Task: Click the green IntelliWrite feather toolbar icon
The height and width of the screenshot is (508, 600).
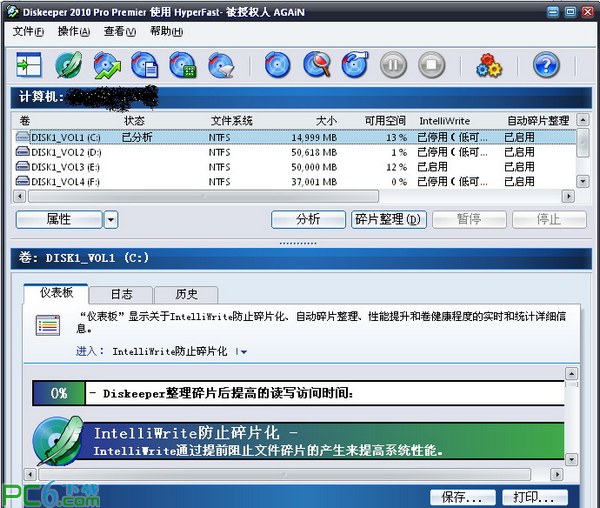Action: click(68, 66)
